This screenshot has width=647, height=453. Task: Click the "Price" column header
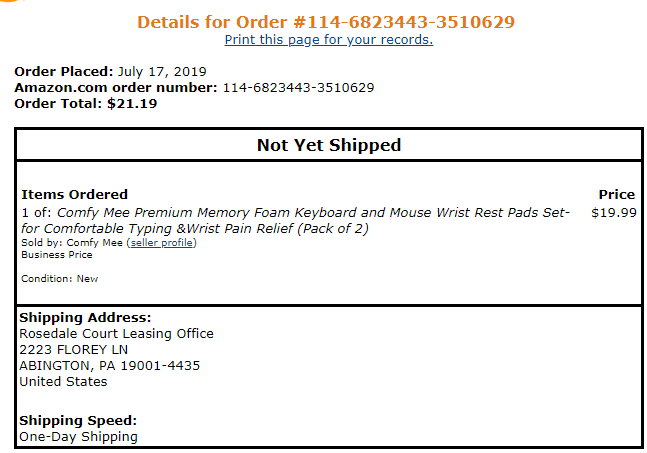tap(616, 194)
